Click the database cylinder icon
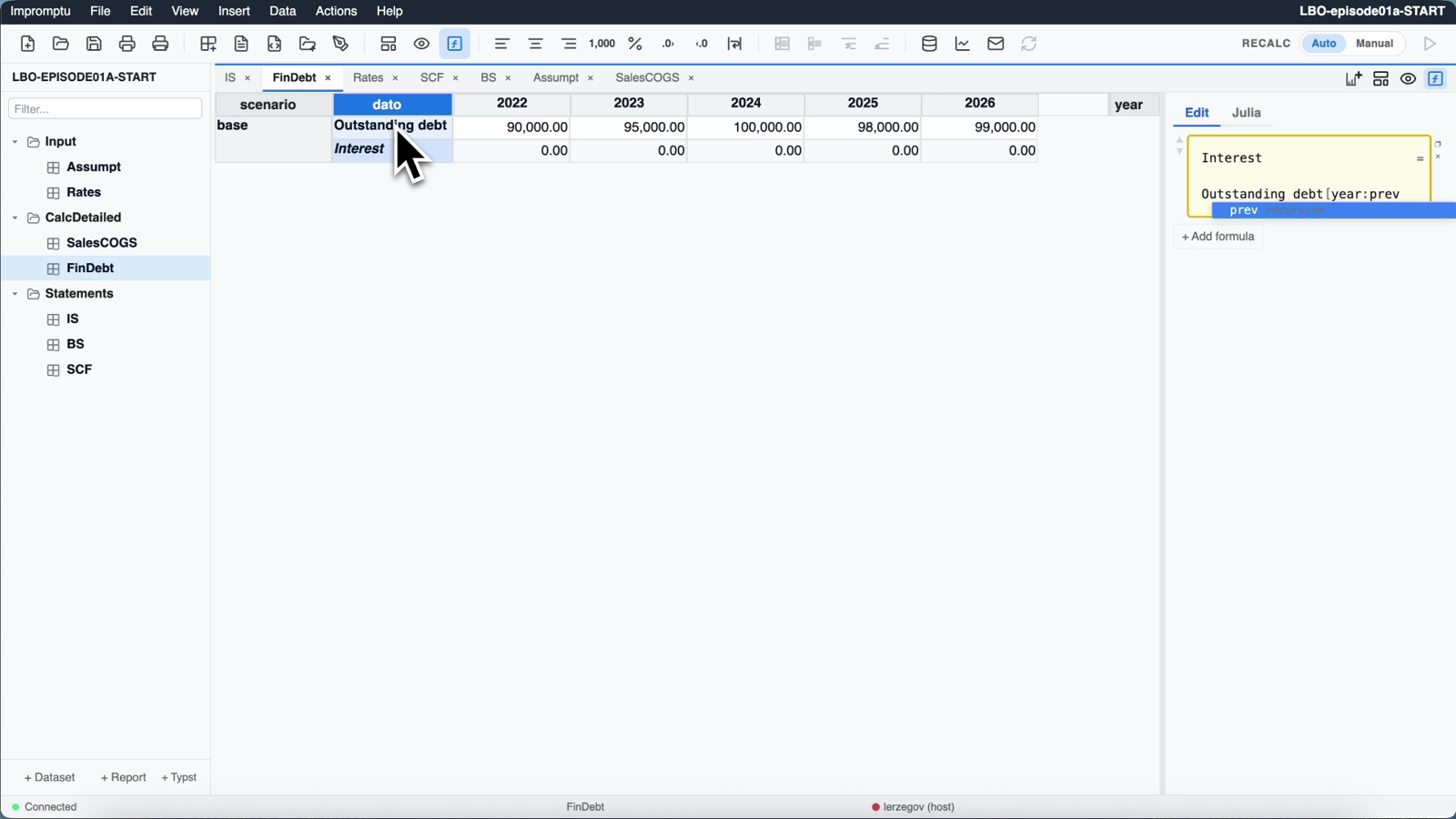1456x819 pixels. tap(929, 44)
